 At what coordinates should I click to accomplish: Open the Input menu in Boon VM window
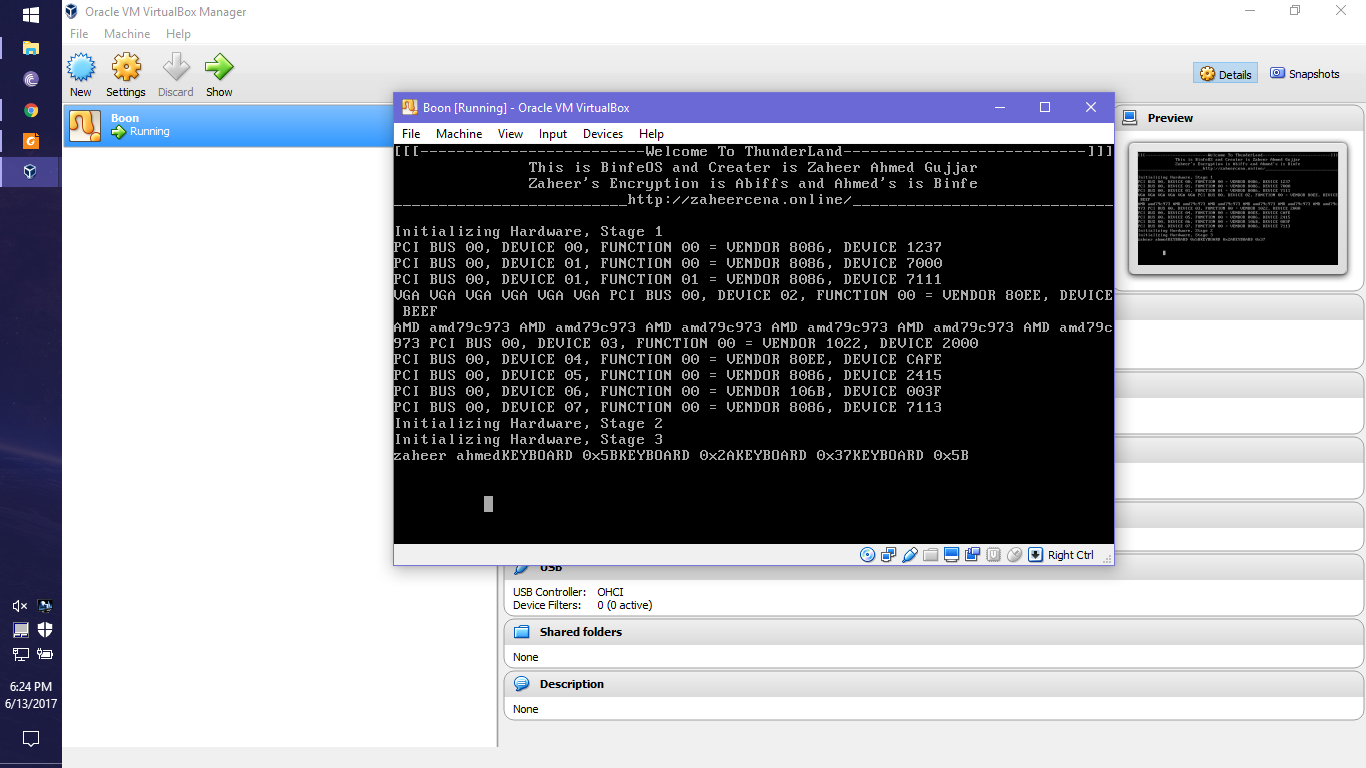pos(553,134)
